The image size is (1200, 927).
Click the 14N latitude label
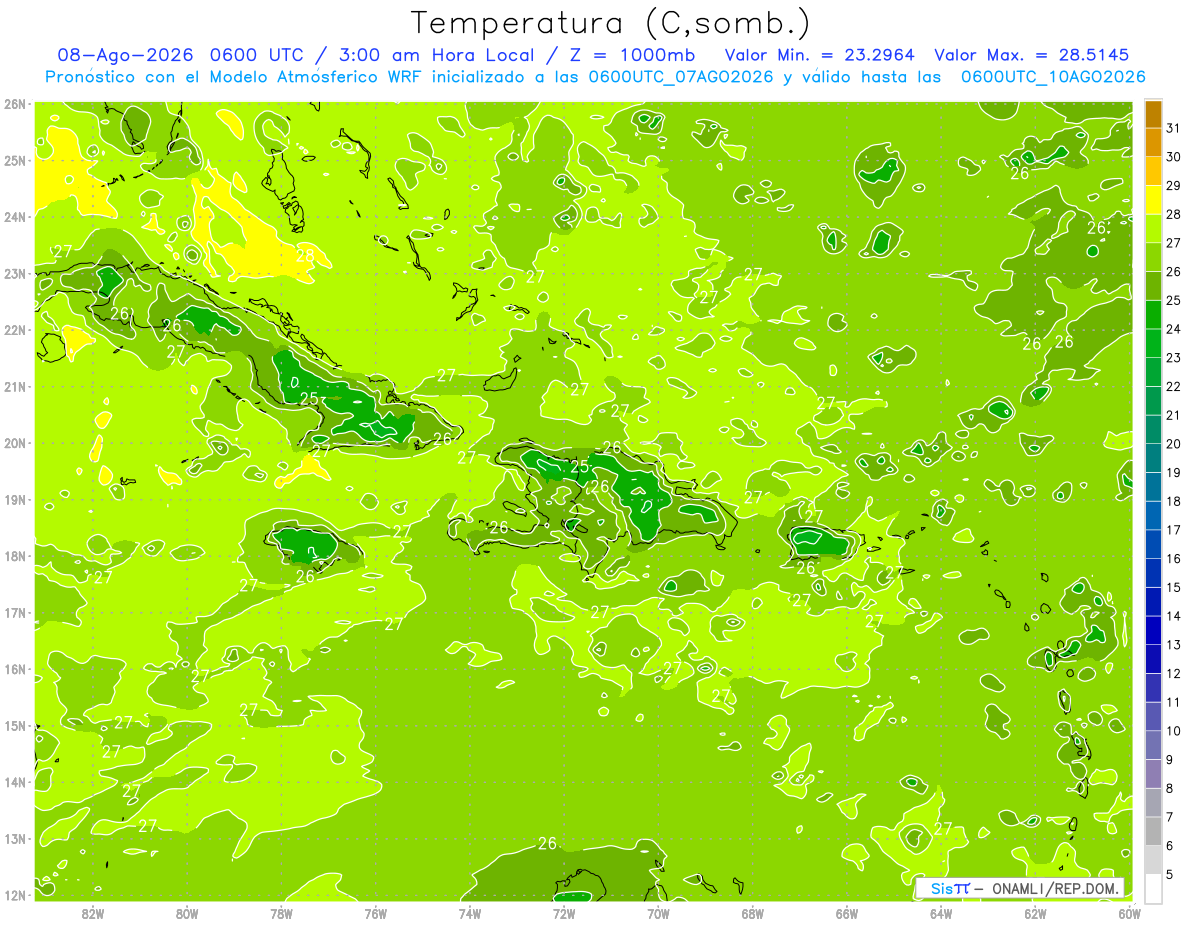pyautogui.click(x=15, y=782)
